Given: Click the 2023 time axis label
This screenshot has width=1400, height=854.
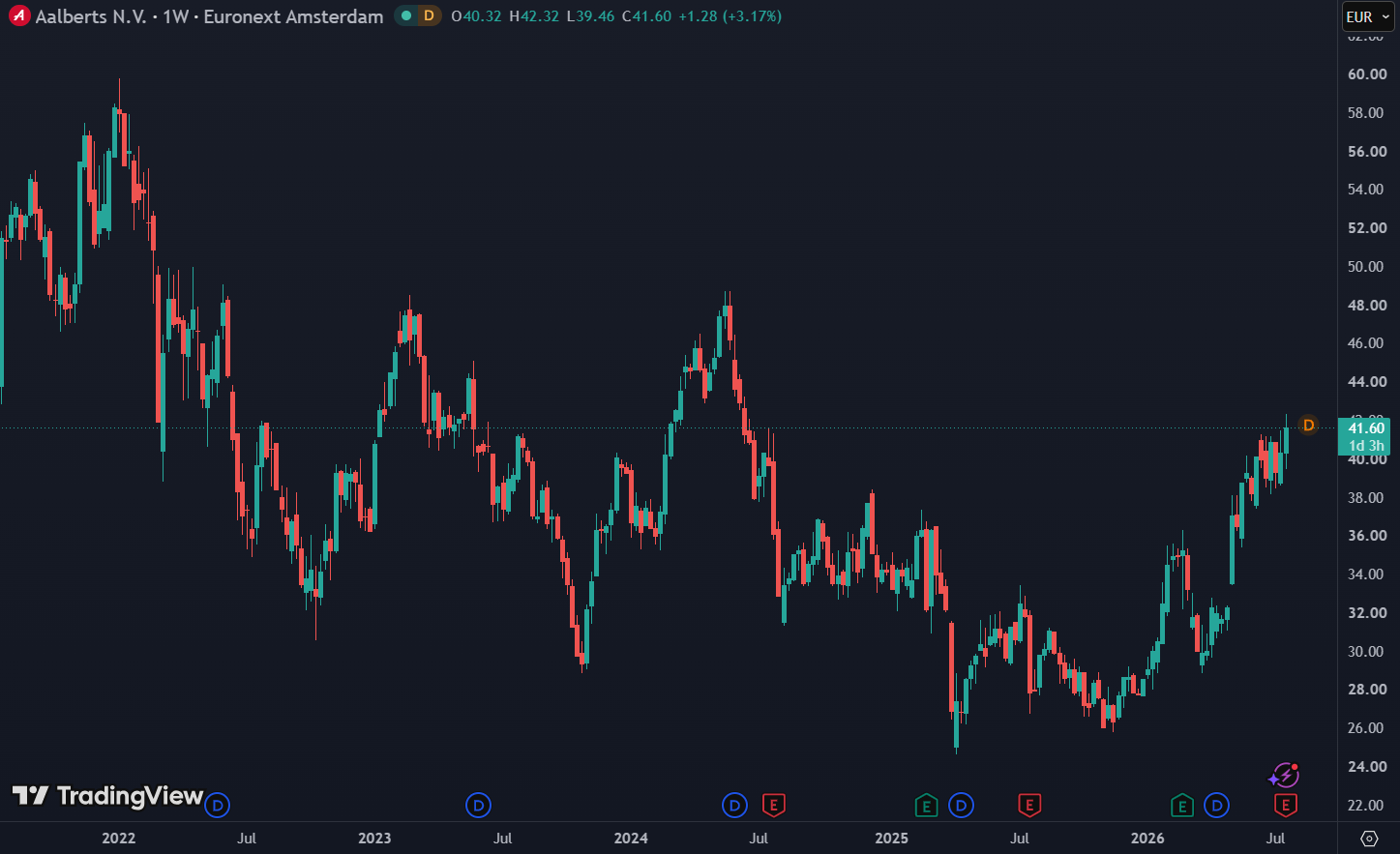Looking at the screenshot, I should [x=374, y=839].
